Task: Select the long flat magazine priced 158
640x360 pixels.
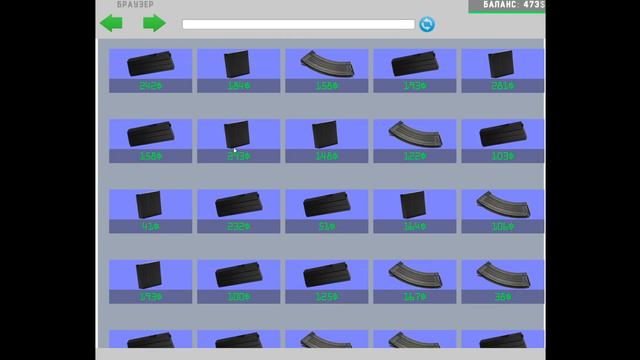Action: click(150, 141)
